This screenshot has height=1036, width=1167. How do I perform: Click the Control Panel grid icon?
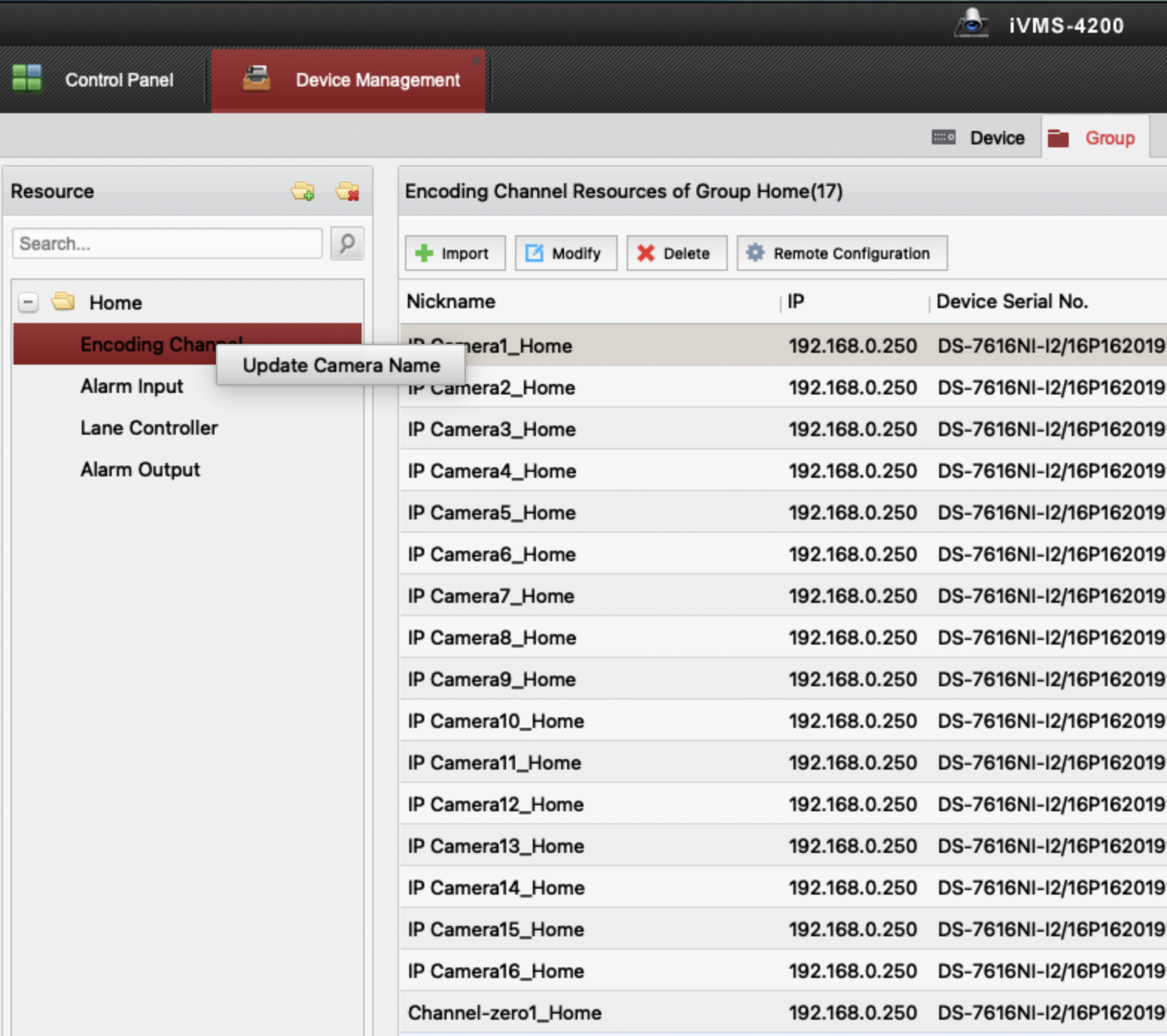point(28,78)
